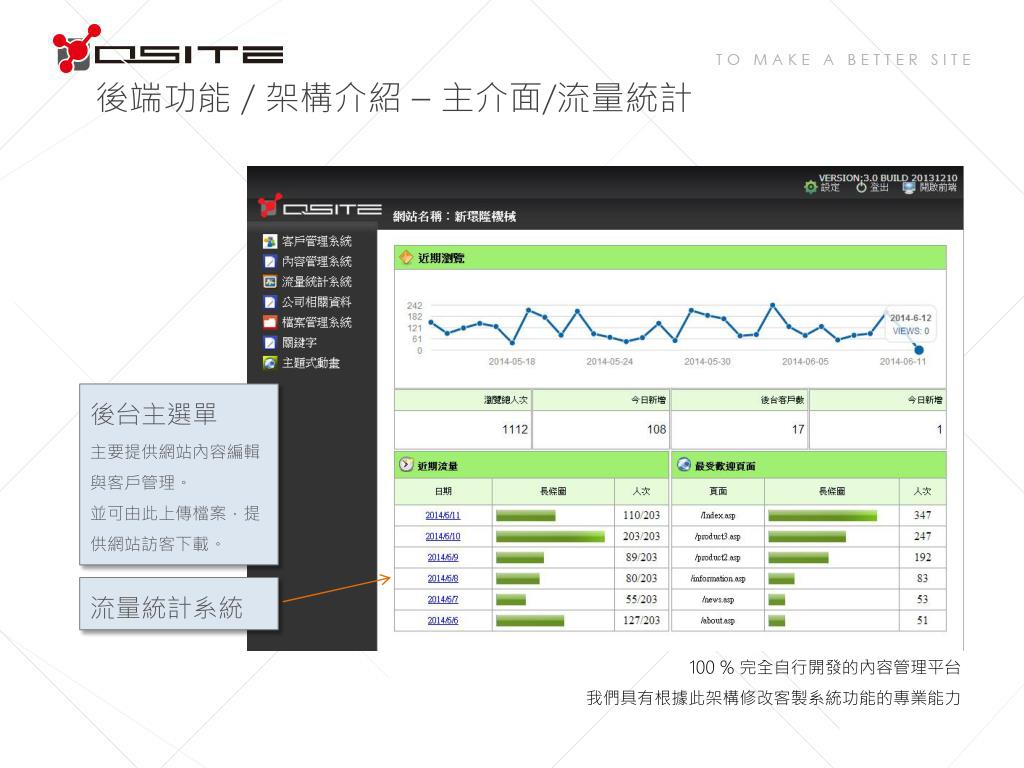Click the 登出 link in top bar
This screenshot has width=1024, height=768.
pyautogui.click(x=880, y=188)
